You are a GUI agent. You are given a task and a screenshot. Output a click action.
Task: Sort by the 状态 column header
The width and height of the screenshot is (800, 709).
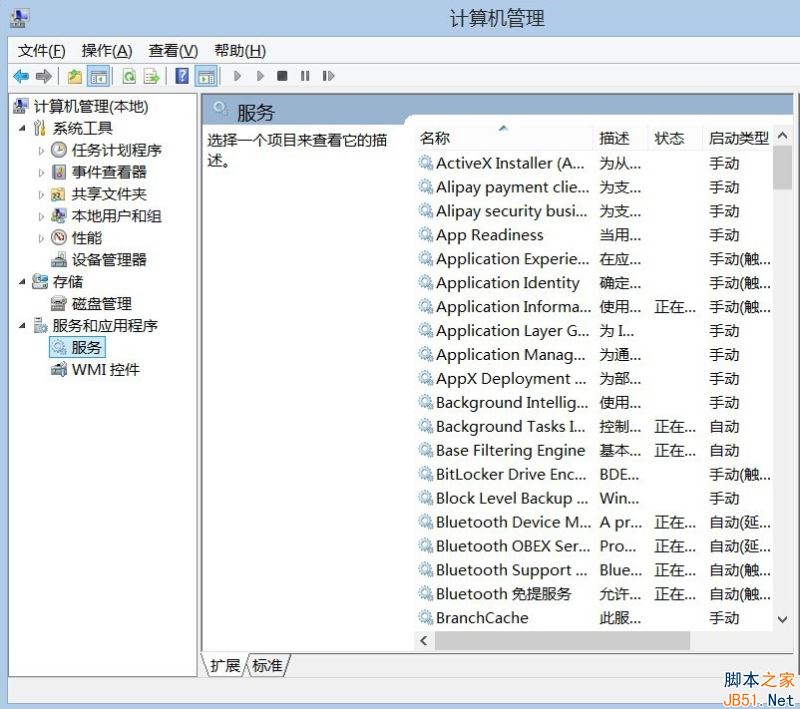(x=674, y=138)
